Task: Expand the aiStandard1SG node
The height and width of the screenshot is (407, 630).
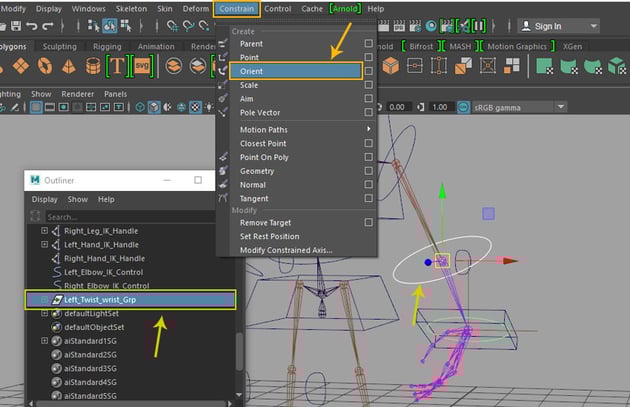Action: coord(44,341)
